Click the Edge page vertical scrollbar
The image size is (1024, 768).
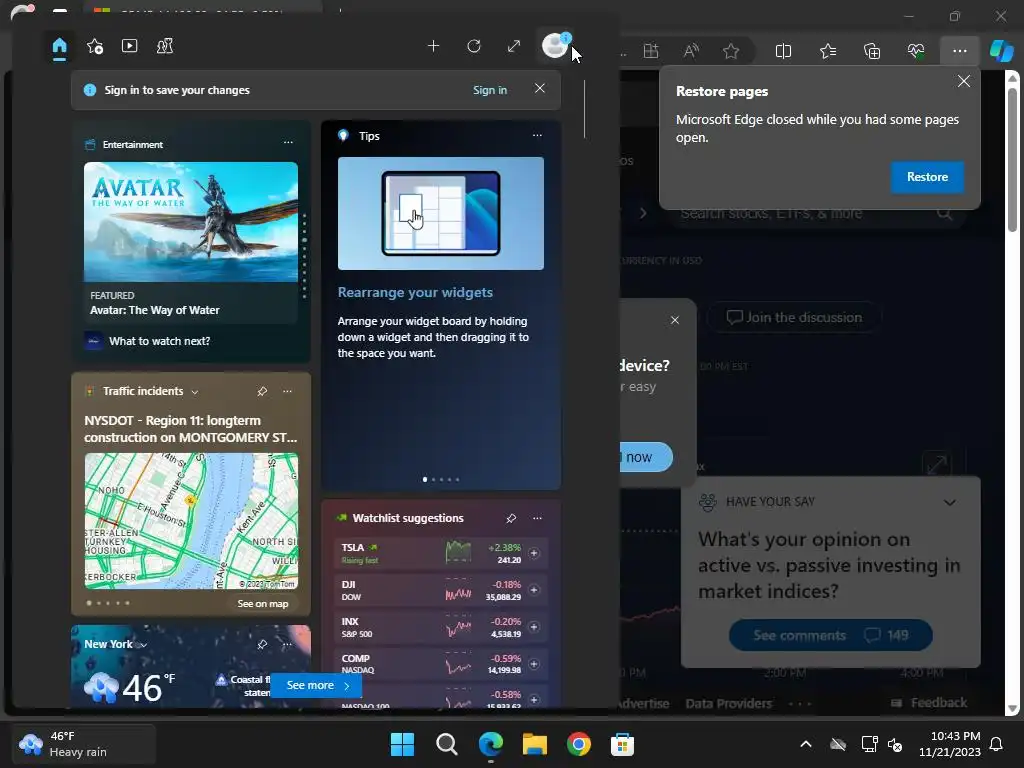1012,161
